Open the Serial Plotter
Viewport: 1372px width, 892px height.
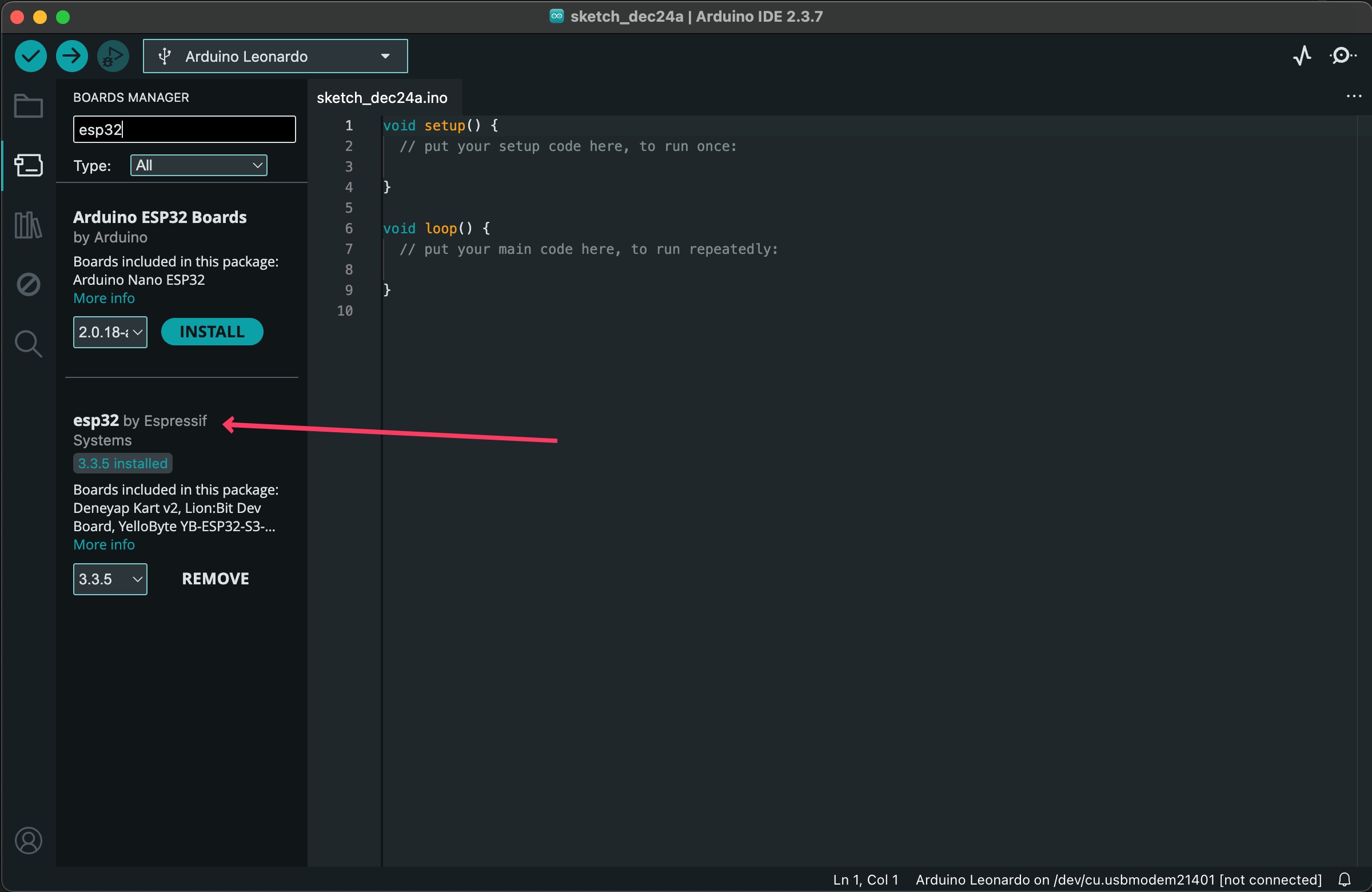pos(1302,57)
